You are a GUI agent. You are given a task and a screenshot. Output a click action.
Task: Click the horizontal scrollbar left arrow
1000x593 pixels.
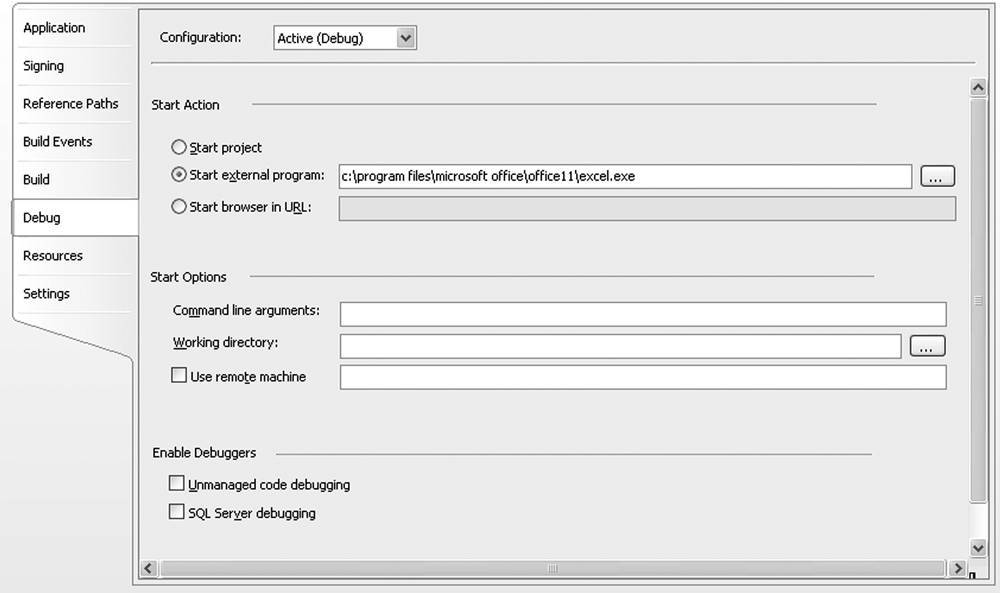coord(149,567)
